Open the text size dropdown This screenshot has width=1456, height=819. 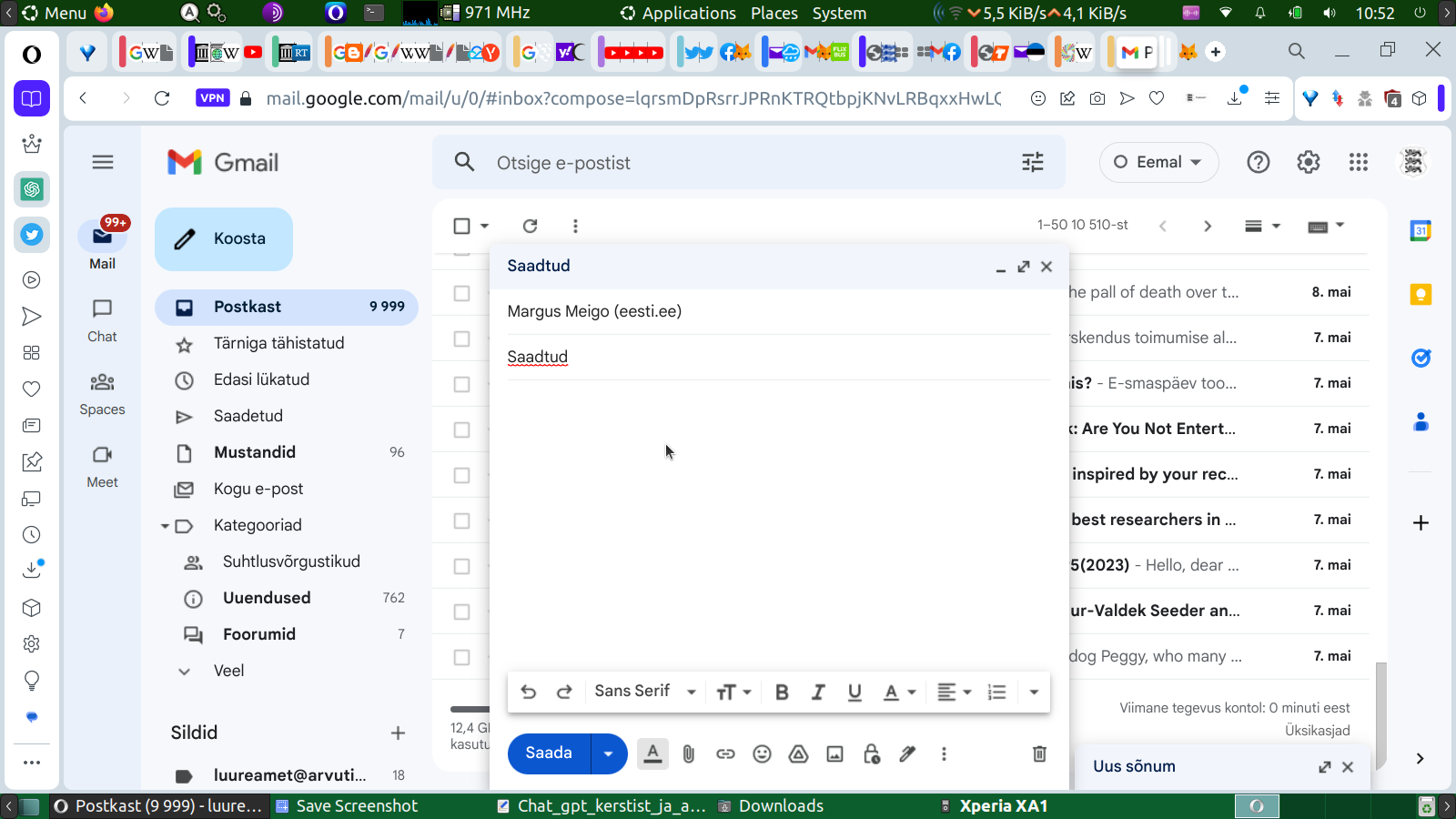click(733, 692)
